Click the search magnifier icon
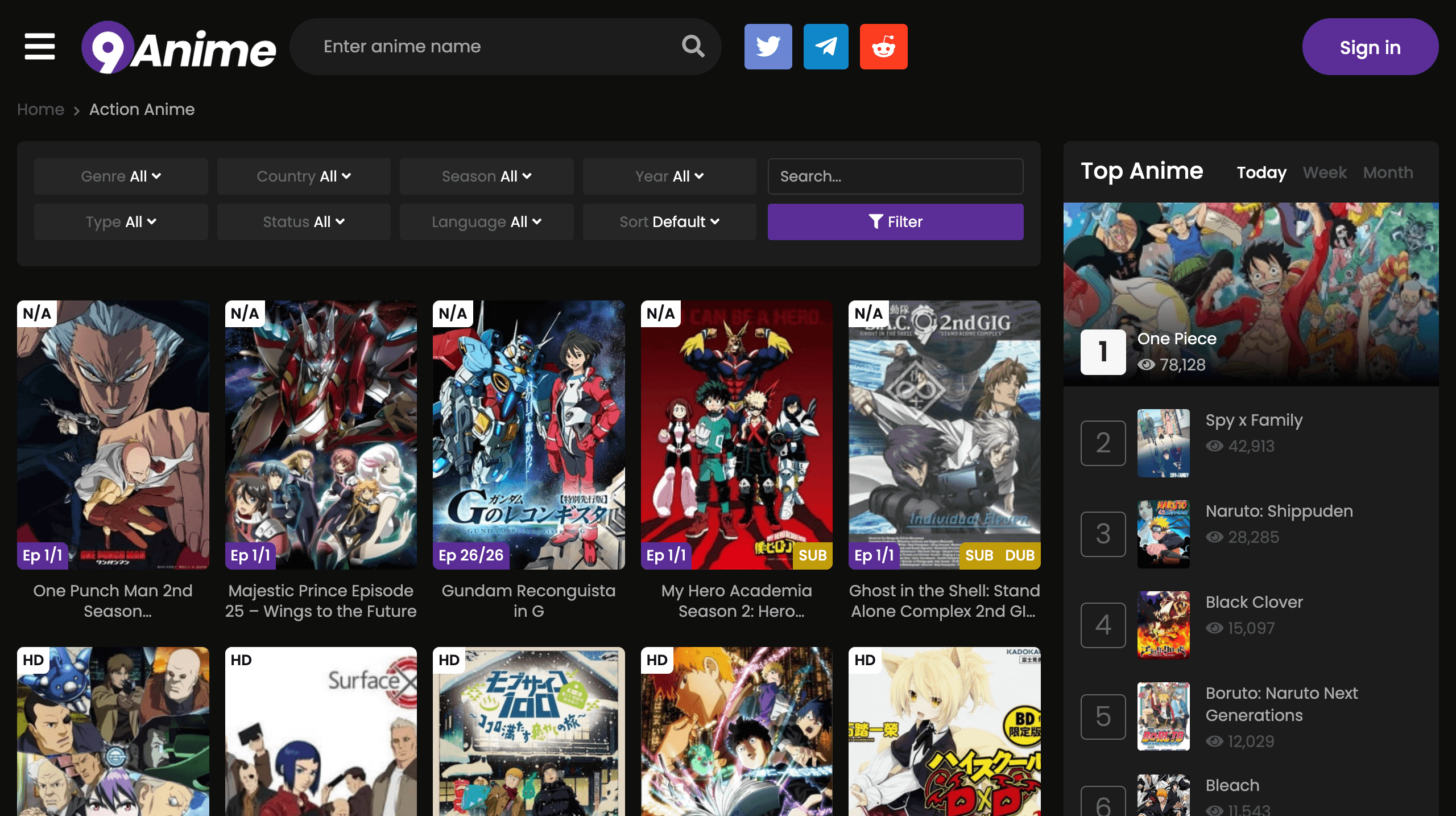This screenshot has width=1456, height=816. (x=693, y=46)
